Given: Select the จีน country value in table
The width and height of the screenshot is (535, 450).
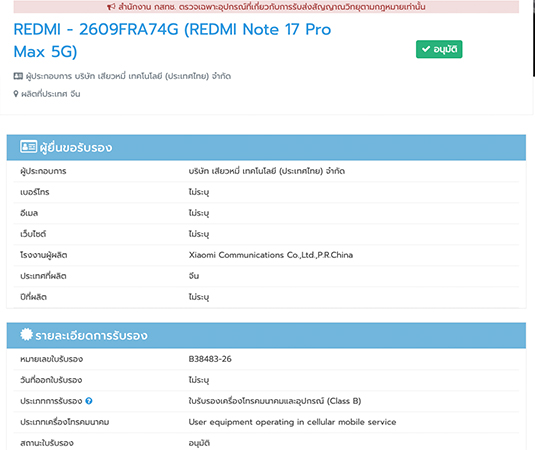Looking at the screenshot, I should (x=193, y=276).
